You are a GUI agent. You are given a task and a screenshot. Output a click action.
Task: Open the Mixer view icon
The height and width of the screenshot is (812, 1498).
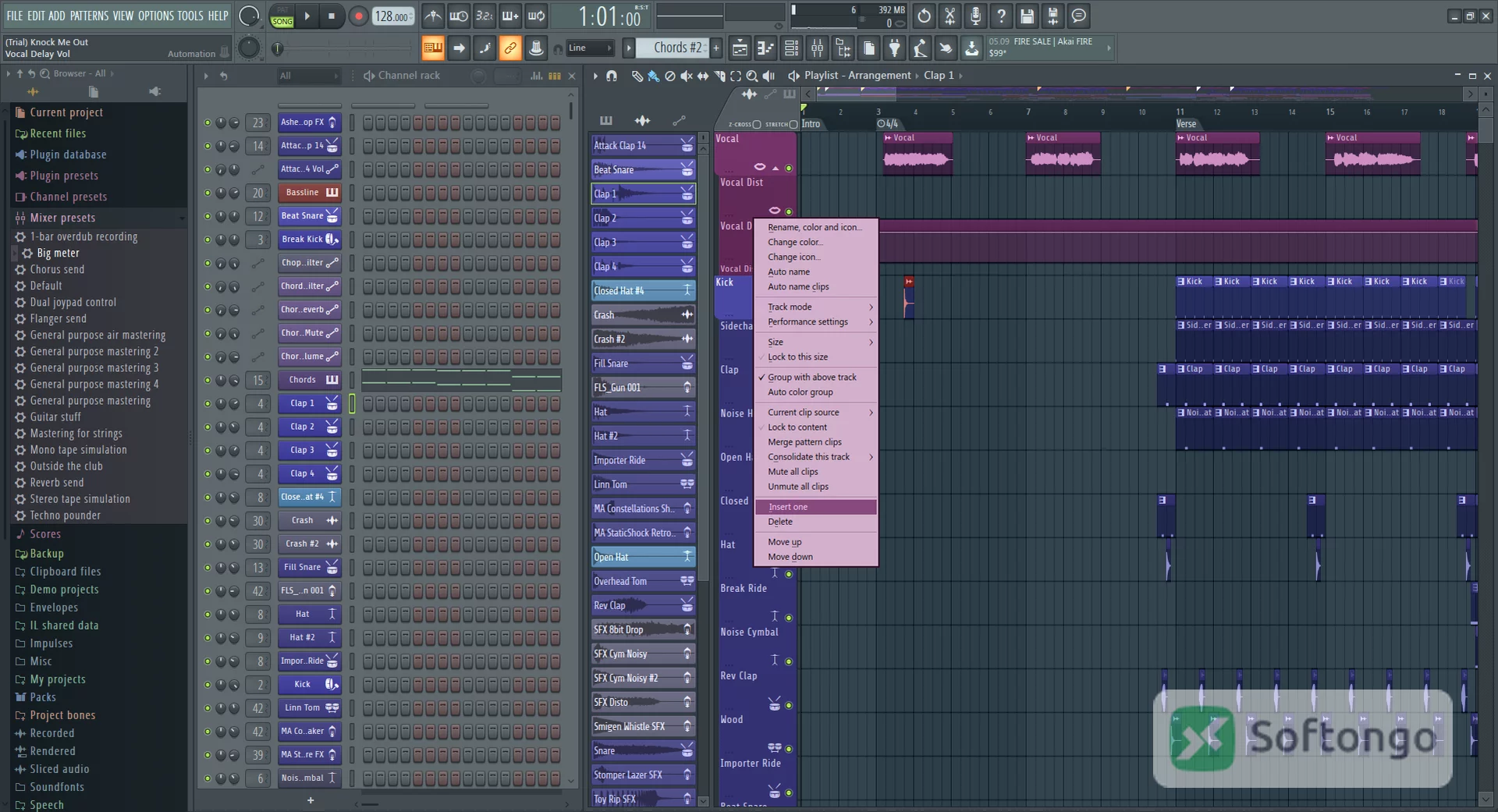(817, 48)
